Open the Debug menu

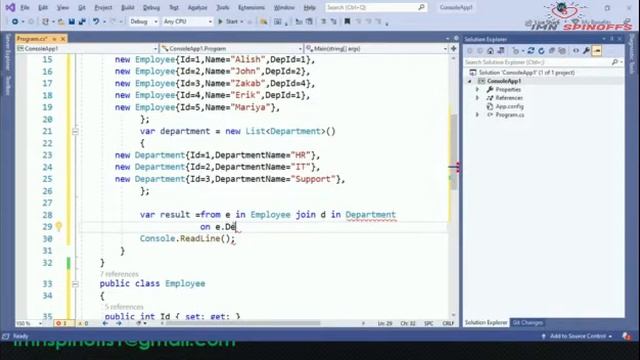151,7
